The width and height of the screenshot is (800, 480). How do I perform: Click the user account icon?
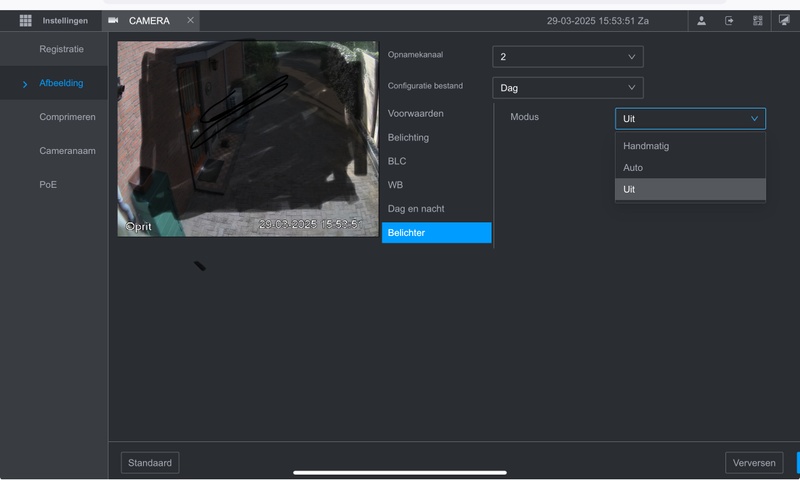pos(702,20)
